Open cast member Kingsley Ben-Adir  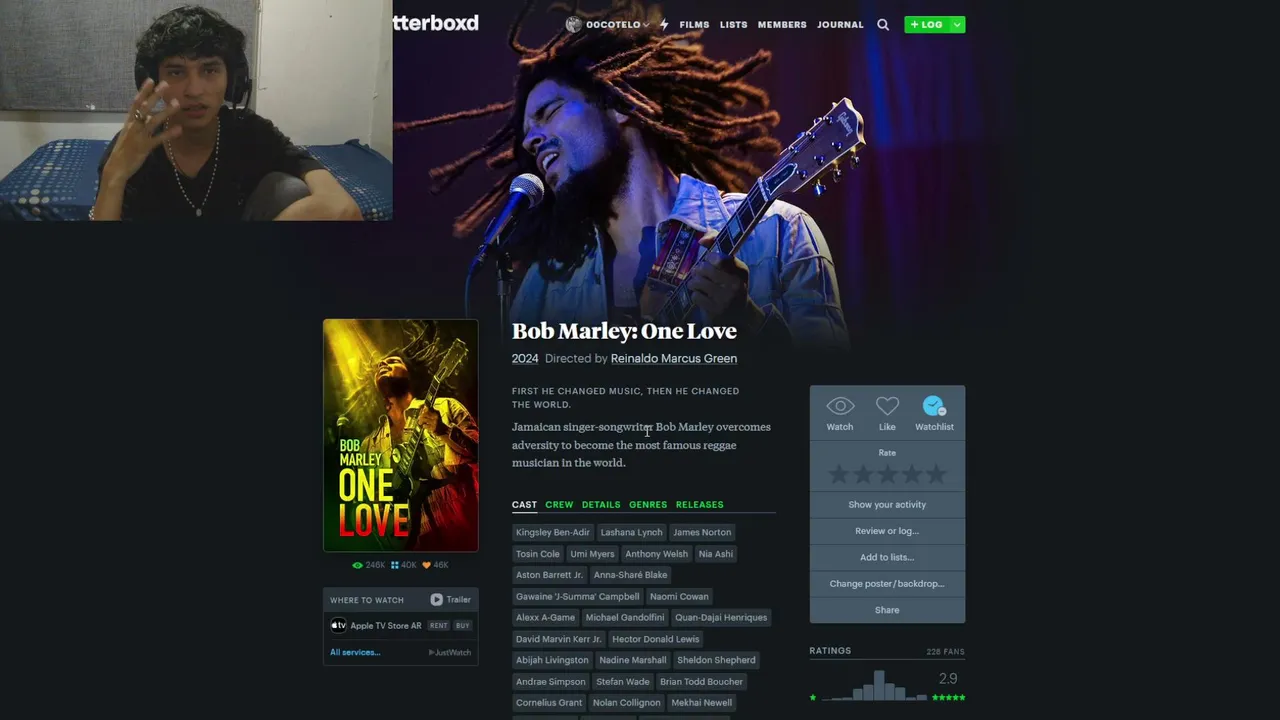coord(553,532)
